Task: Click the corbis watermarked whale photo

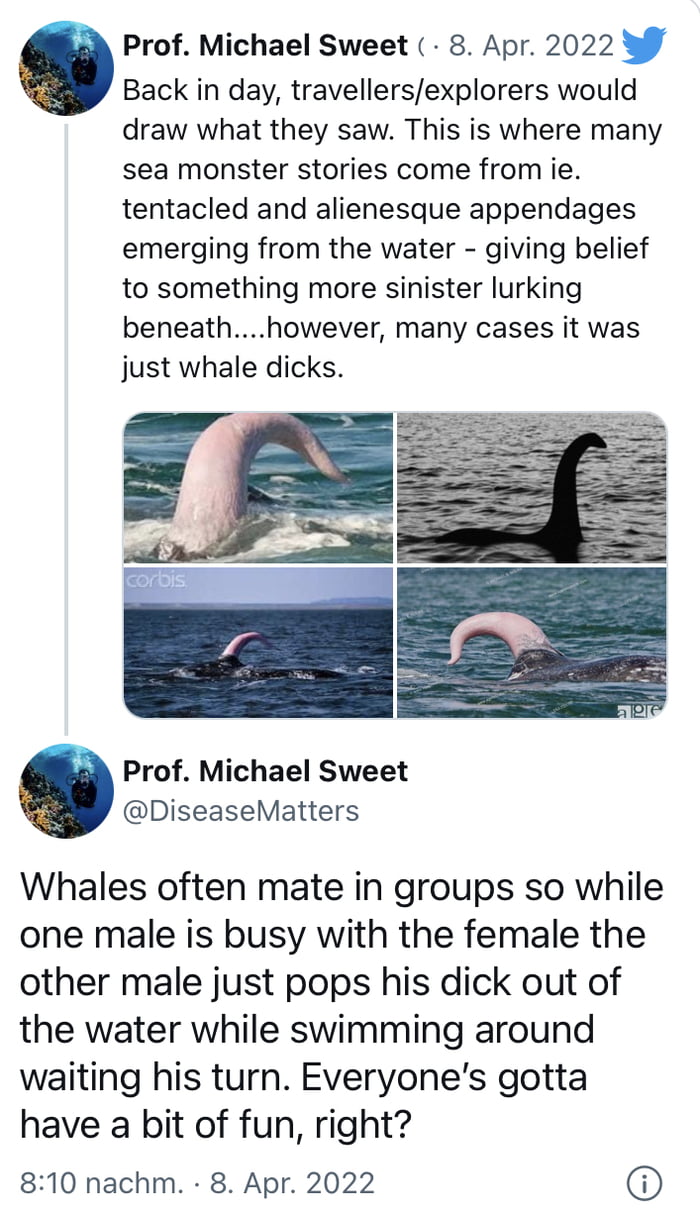Action: point(257,643)
